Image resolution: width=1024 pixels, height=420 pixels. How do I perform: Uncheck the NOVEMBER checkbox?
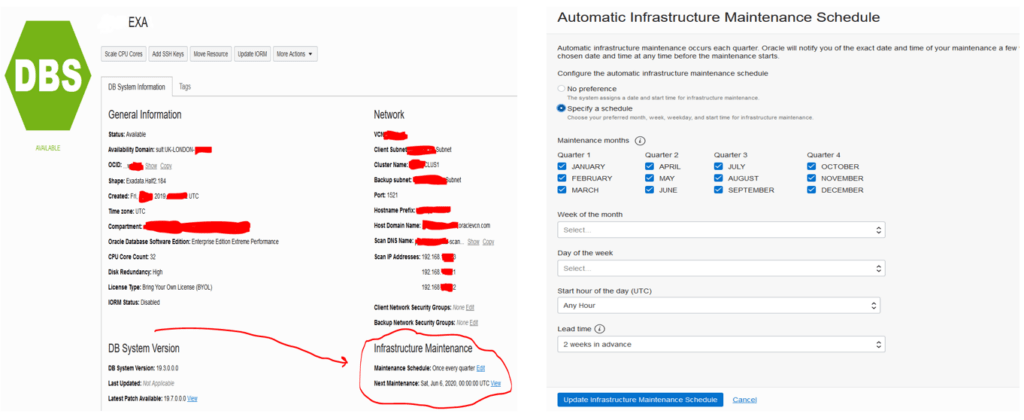tap(811, 178)
